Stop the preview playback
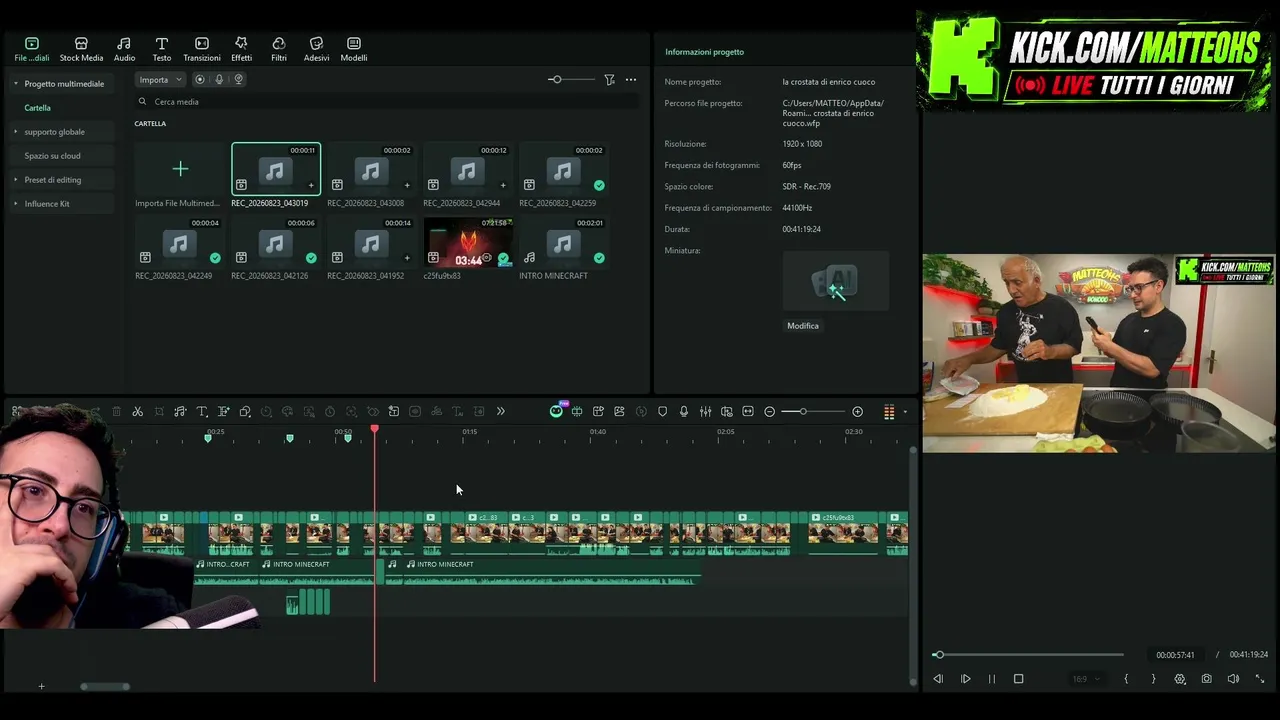1280x720 pixels. 1019,679
